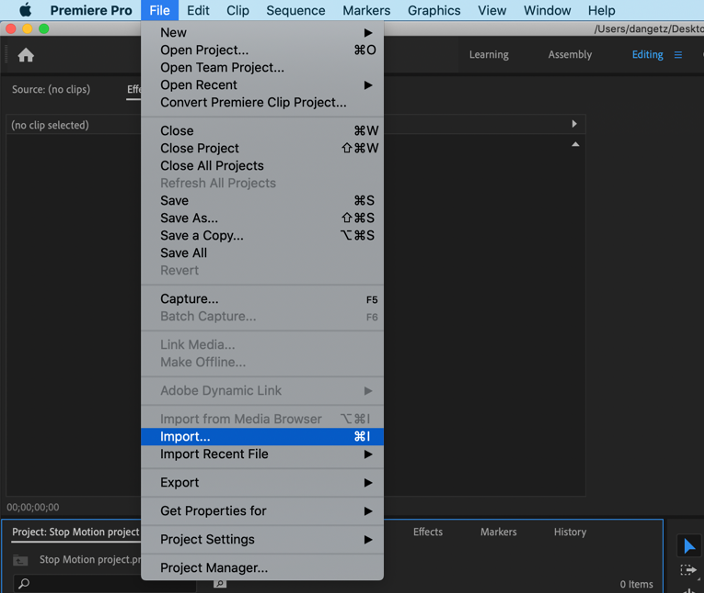Open the Markers menu in menu bar
The image size is (704, 593).
coord(366,10)
